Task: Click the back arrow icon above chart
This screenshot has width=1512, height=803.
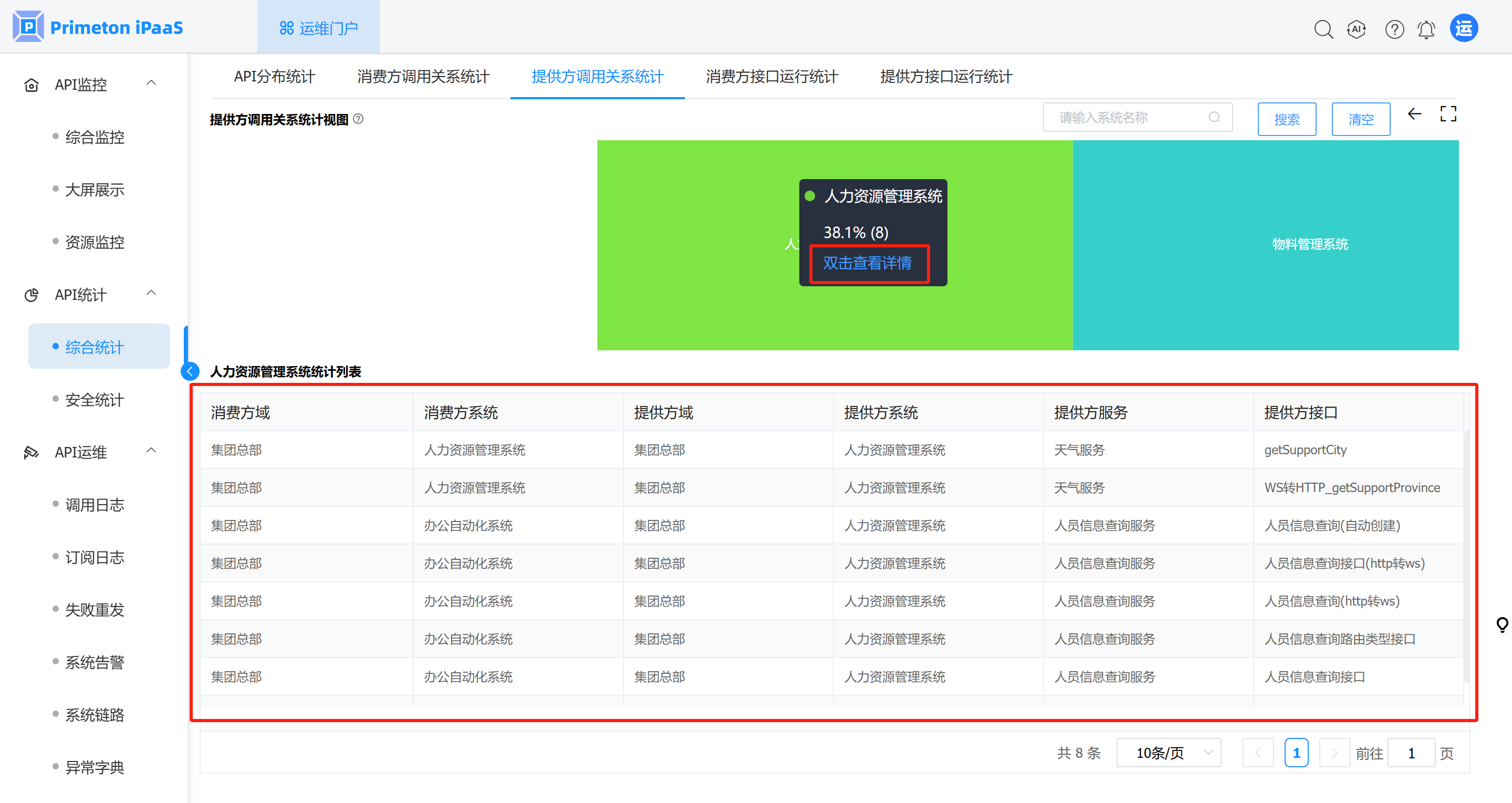Action: 1414,114
